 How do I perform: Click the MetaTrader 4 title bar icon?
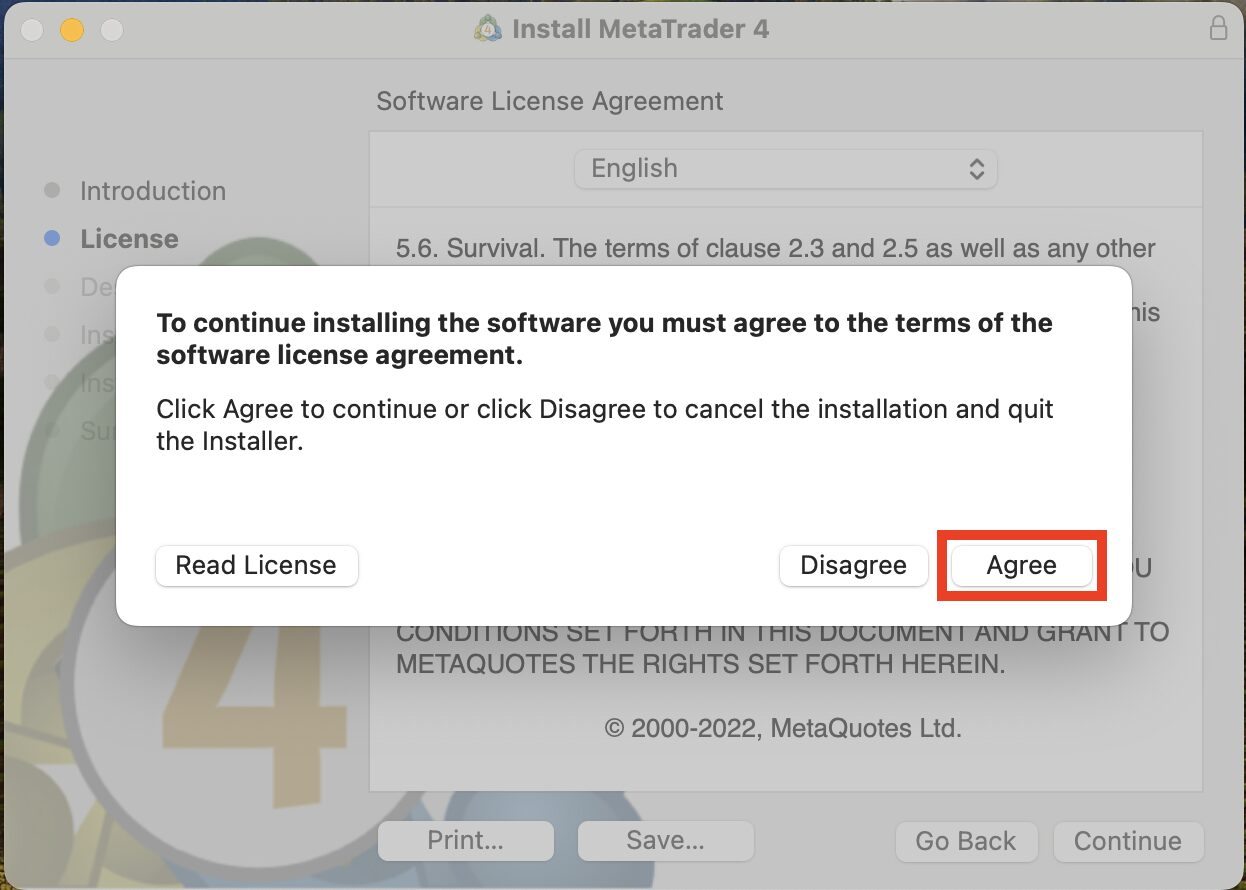(x=487, y=28)
